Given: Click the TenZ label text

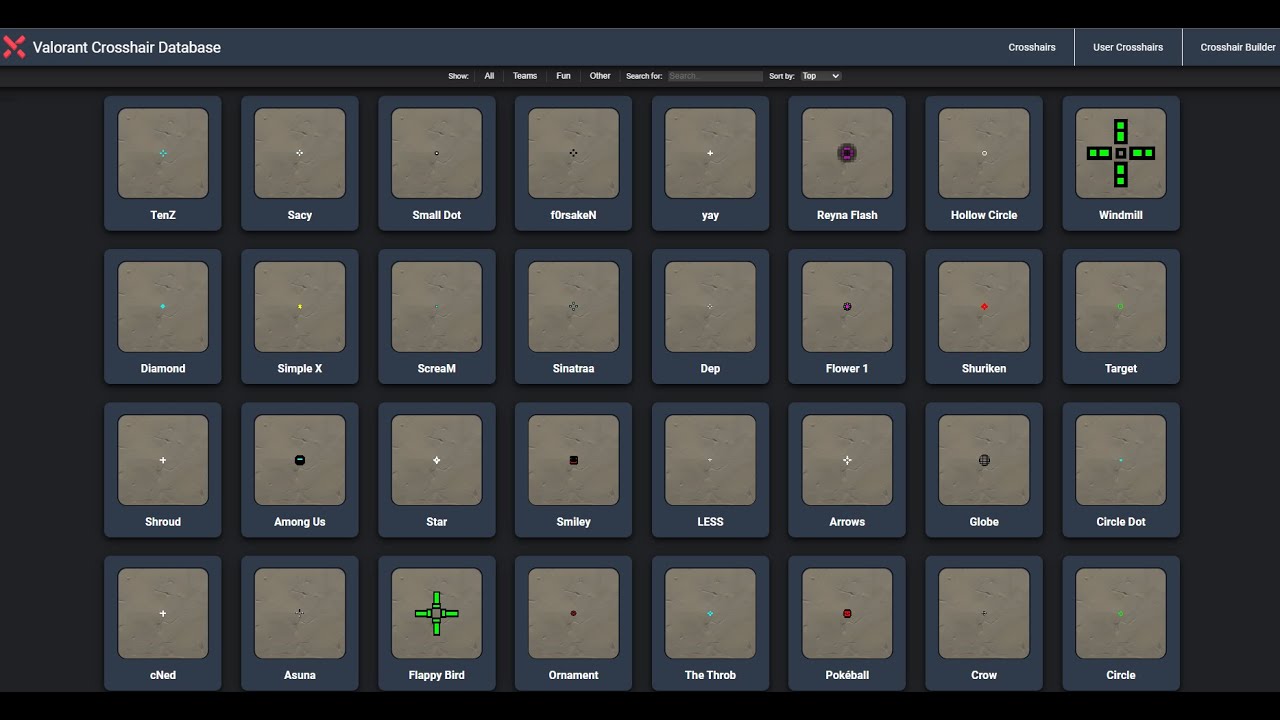Looking at the screenshot, I should coord(163,215).
